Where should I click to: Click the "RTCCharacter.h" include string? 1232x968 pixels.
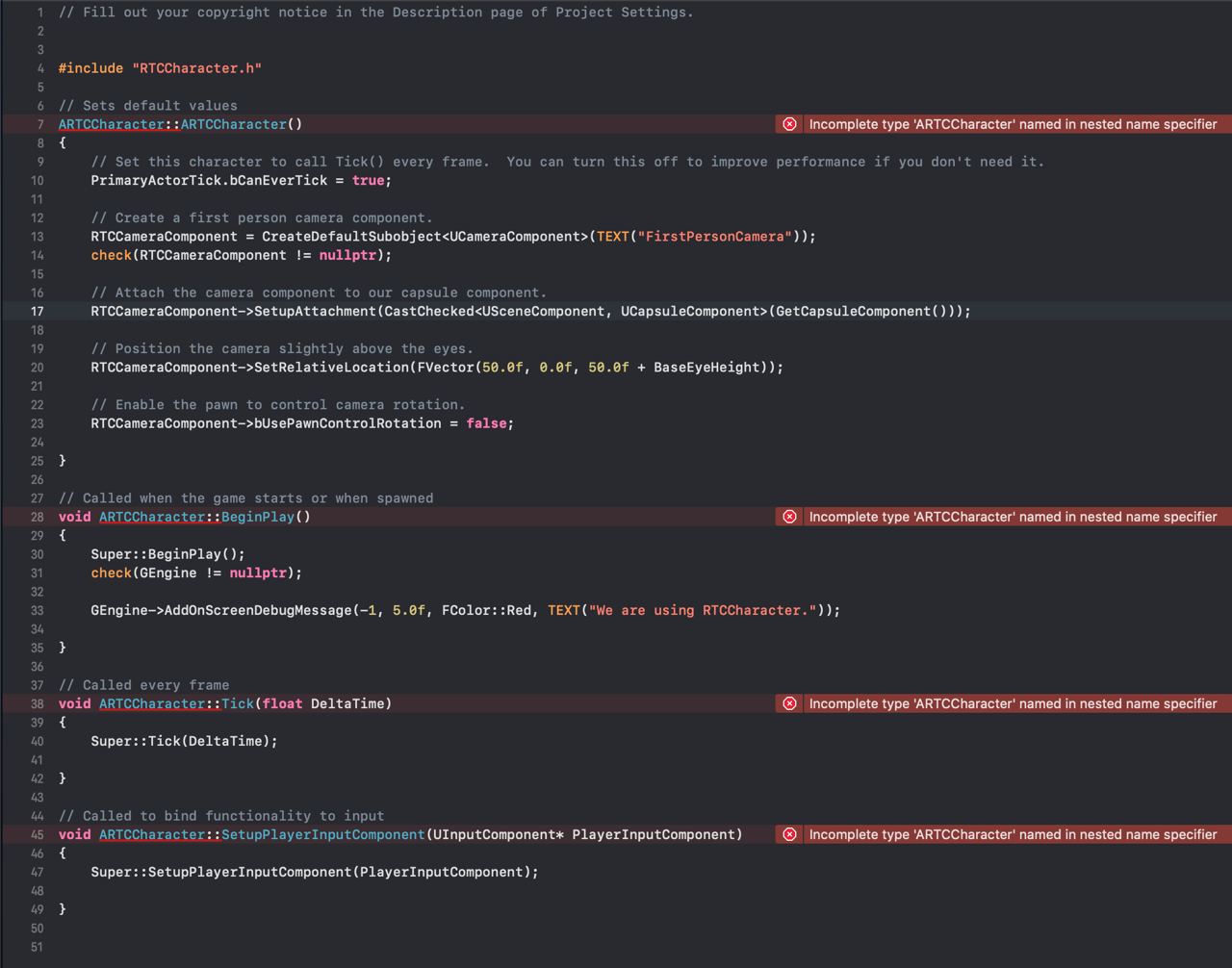pos(196,68)
